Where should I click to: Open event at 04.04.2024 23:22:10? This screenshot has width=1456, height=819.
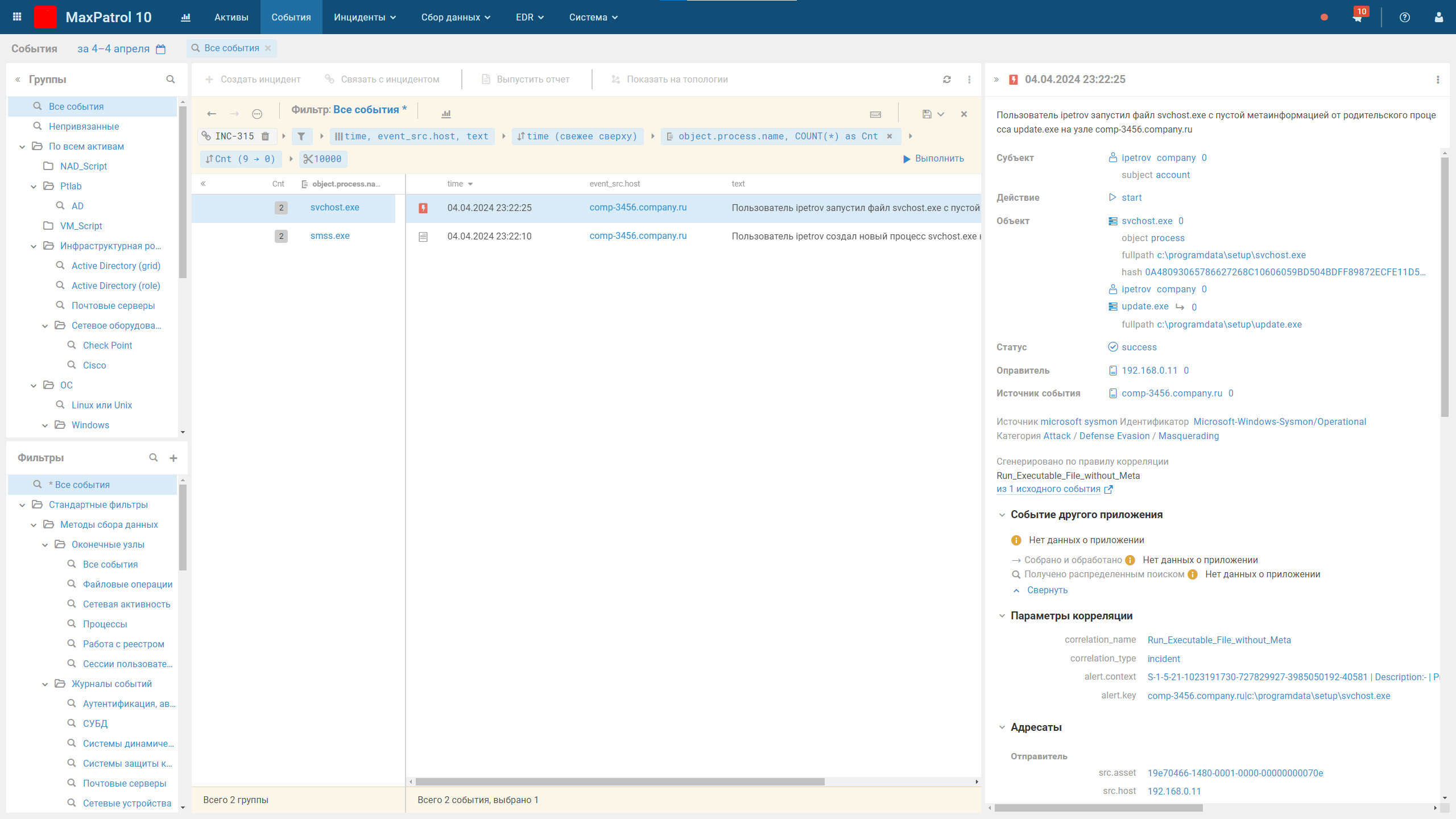click(693, 236)
